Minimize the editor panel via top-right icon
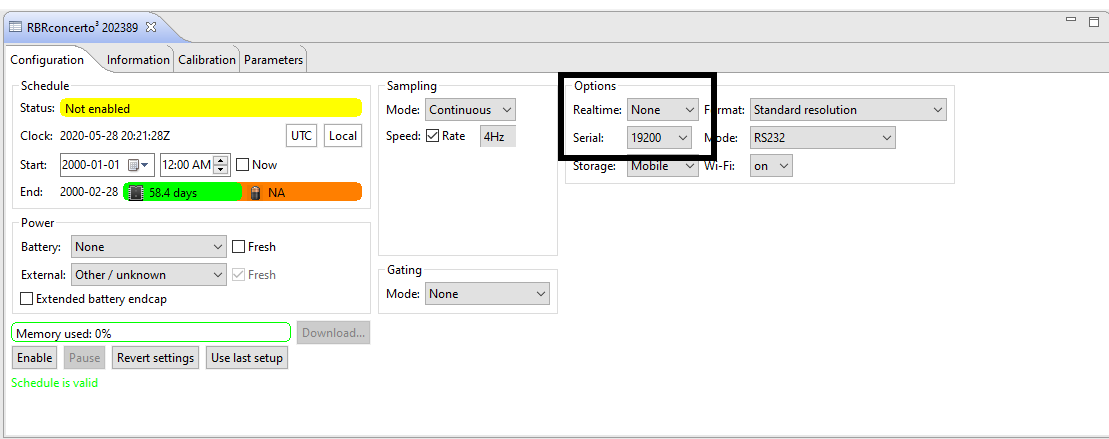 tap(1071, 21)
